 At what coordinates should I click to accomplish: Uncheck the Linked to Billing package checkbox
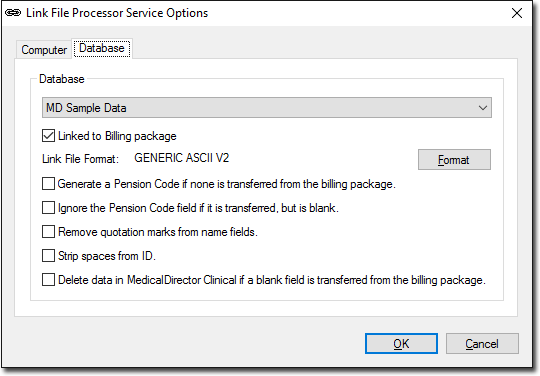click(x=48, y=136)
